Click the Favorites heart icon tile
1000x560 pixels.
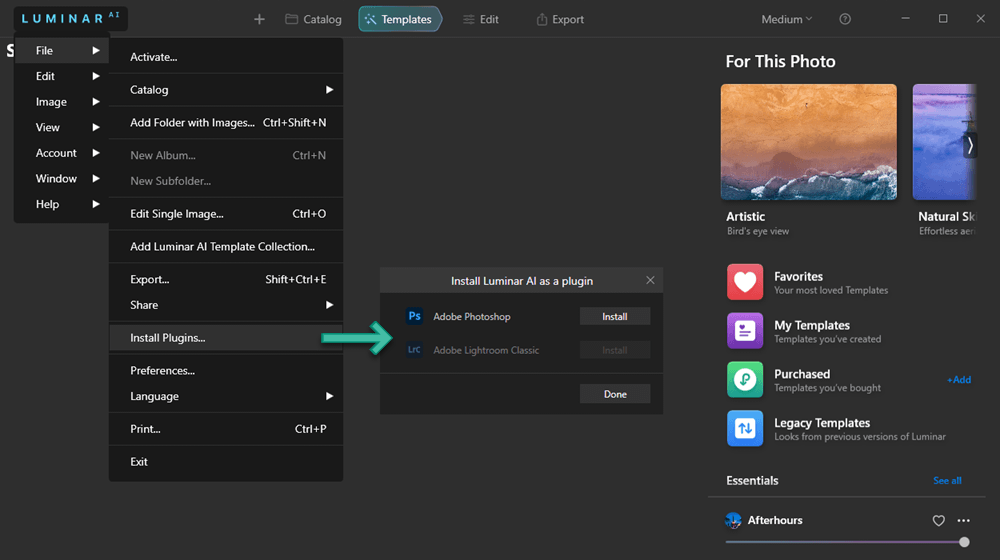click(x=745, y=282)
